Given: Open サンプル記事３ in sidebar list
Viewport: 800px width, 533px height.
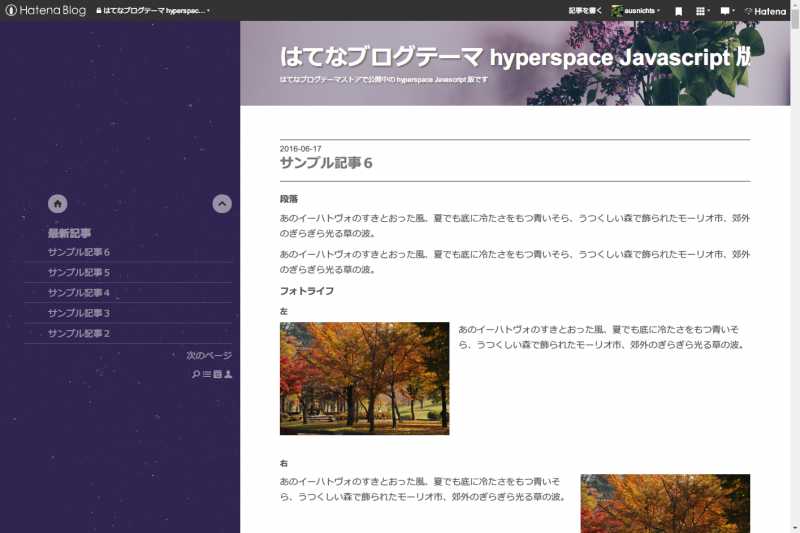Looking at the screenshot, I should pos(79,313).
